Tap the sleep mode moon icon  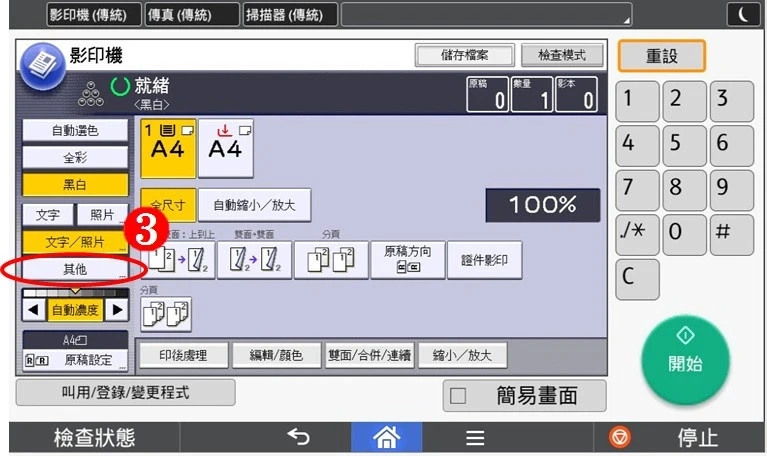click(x=743, y=14)
